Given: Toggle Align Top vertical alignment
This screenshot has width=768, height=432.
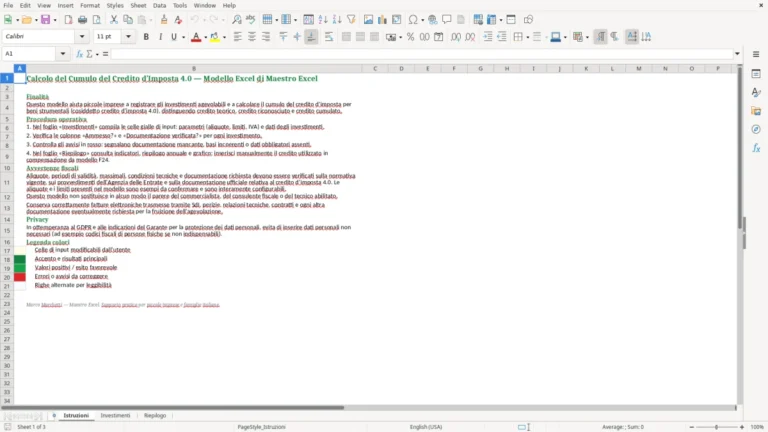Looking at the screenshot, I should (x=283, y=37).
